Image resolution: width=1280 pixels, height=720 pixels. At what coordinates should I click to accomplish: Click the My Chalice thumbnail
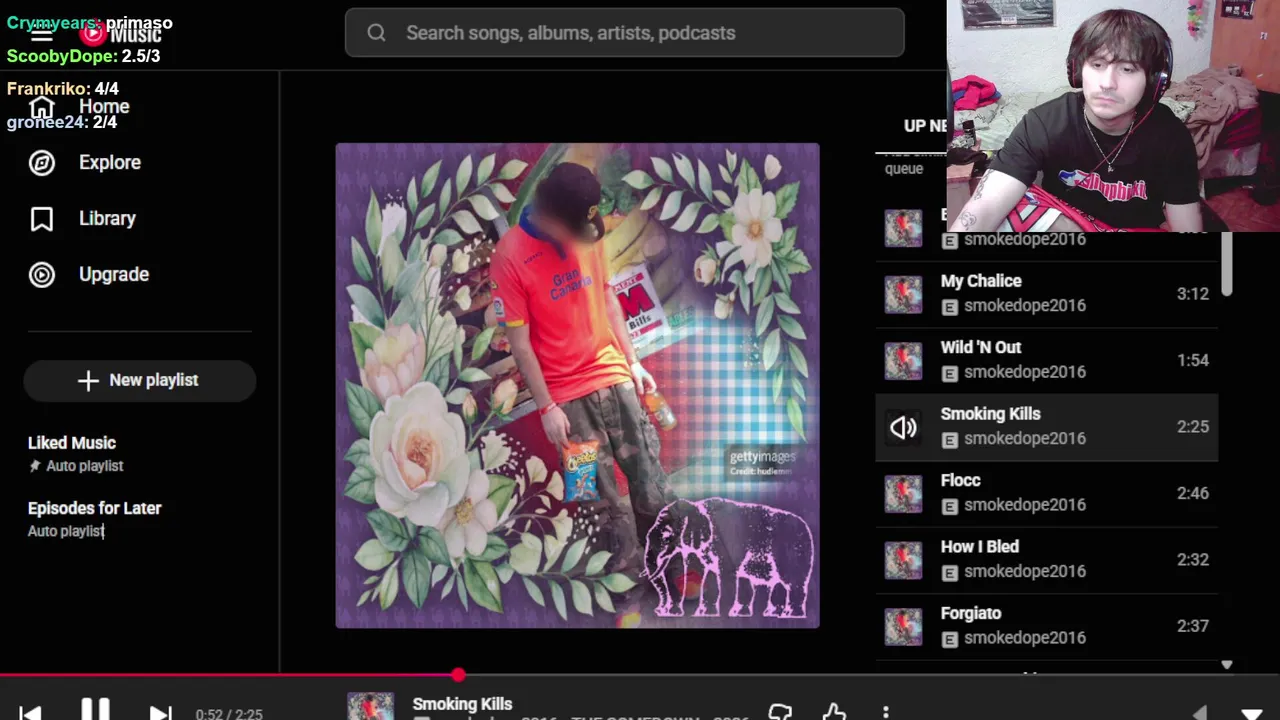pos(903,294)
